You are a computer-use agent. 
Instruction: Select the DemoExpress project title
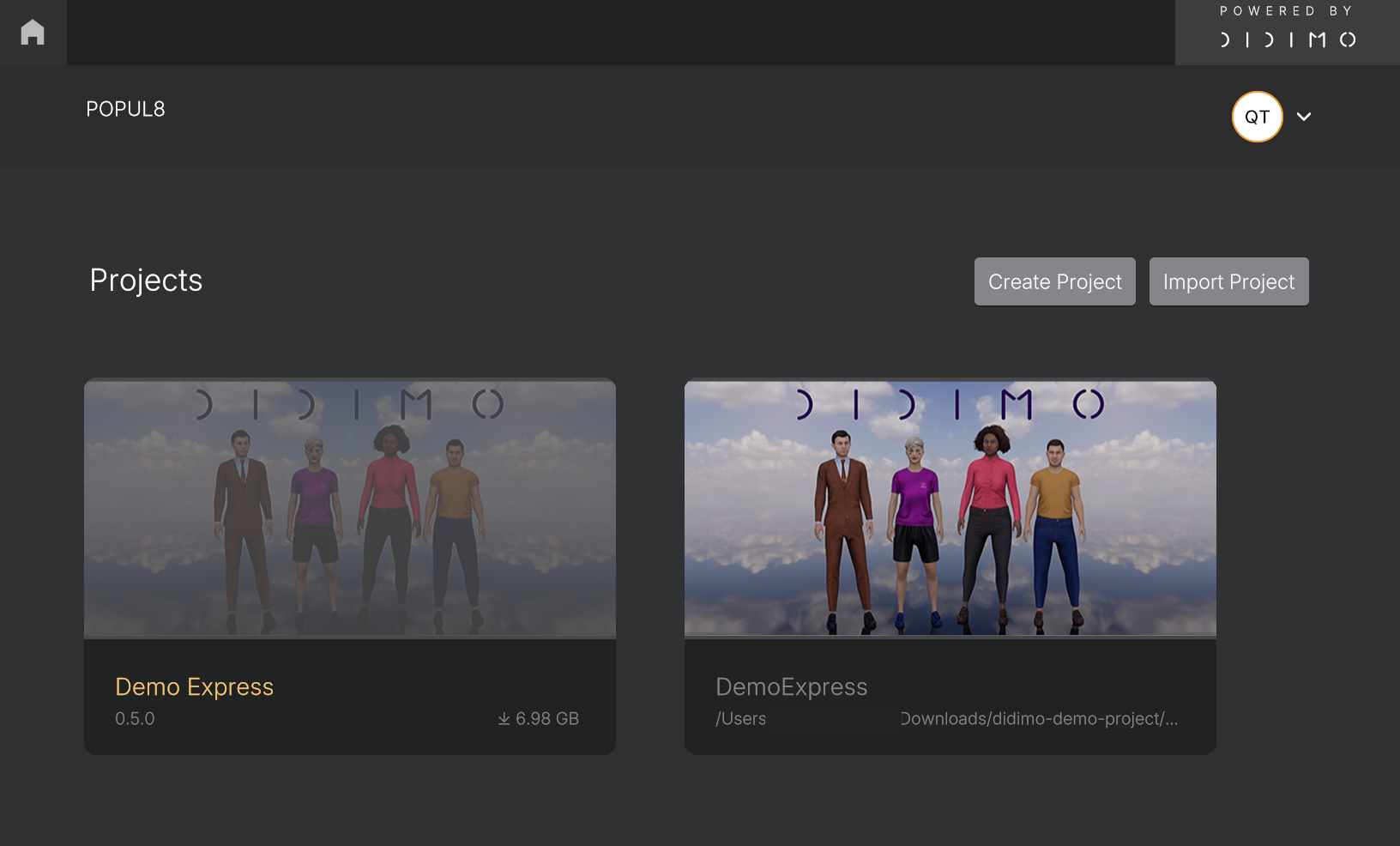pyautogui.click(x=792, y=687)
